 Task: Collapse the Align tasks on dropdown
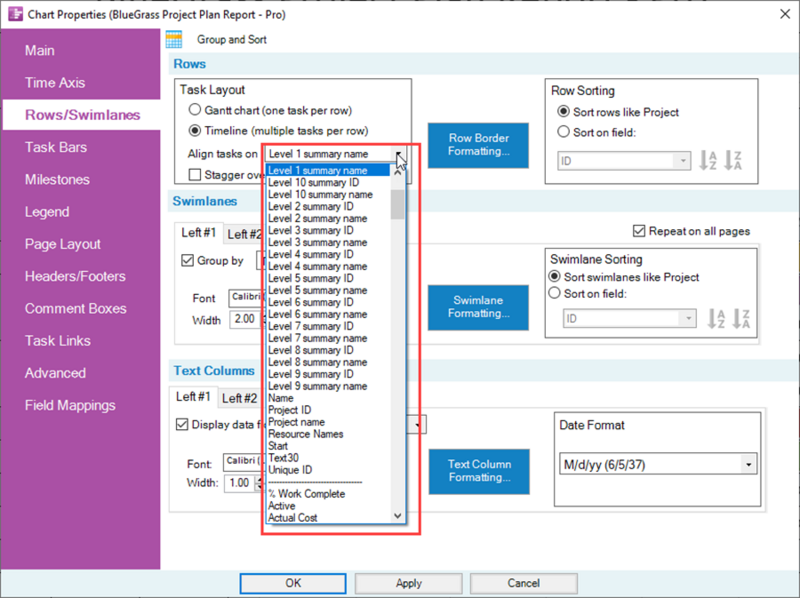(x=398, y=154)
